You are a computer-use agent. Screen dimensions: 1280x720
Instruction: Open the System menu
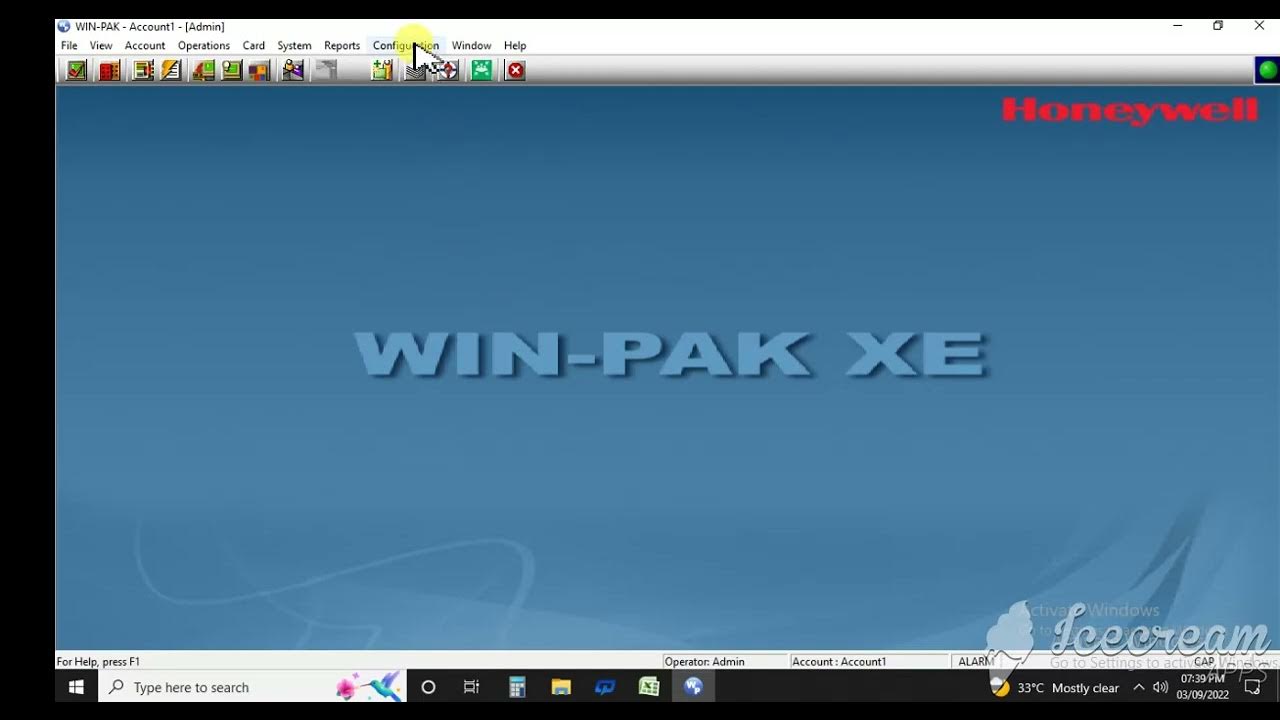[294, 45]
